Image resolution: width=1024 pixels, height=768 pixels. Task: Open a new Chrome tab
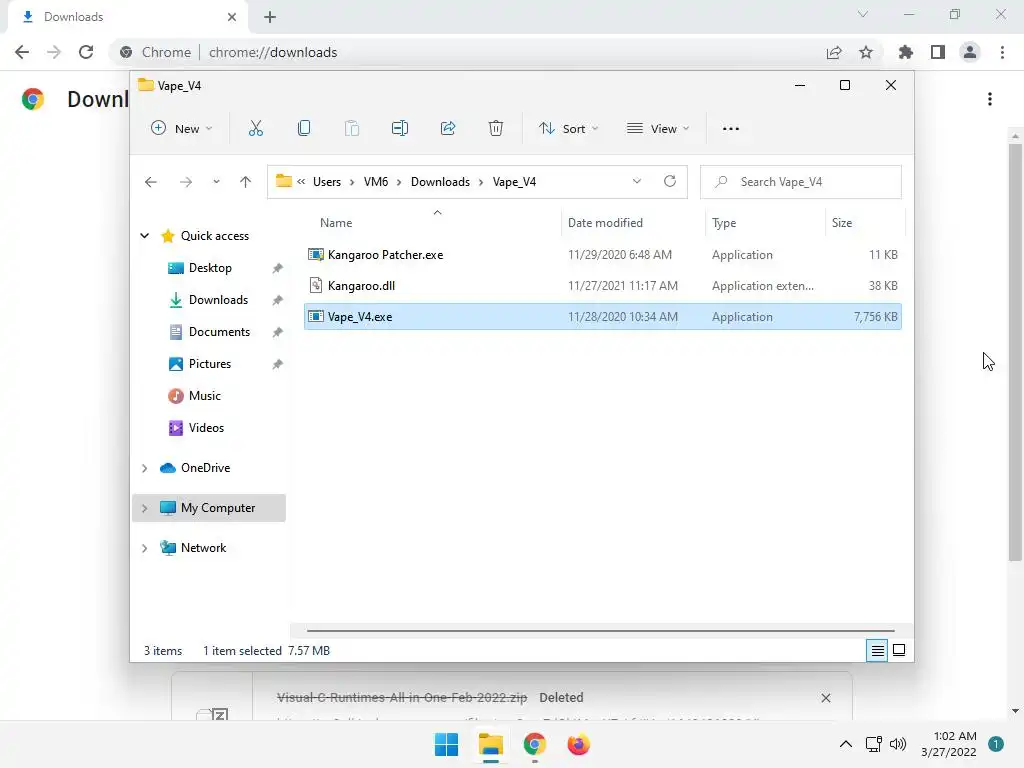point(270,17)
